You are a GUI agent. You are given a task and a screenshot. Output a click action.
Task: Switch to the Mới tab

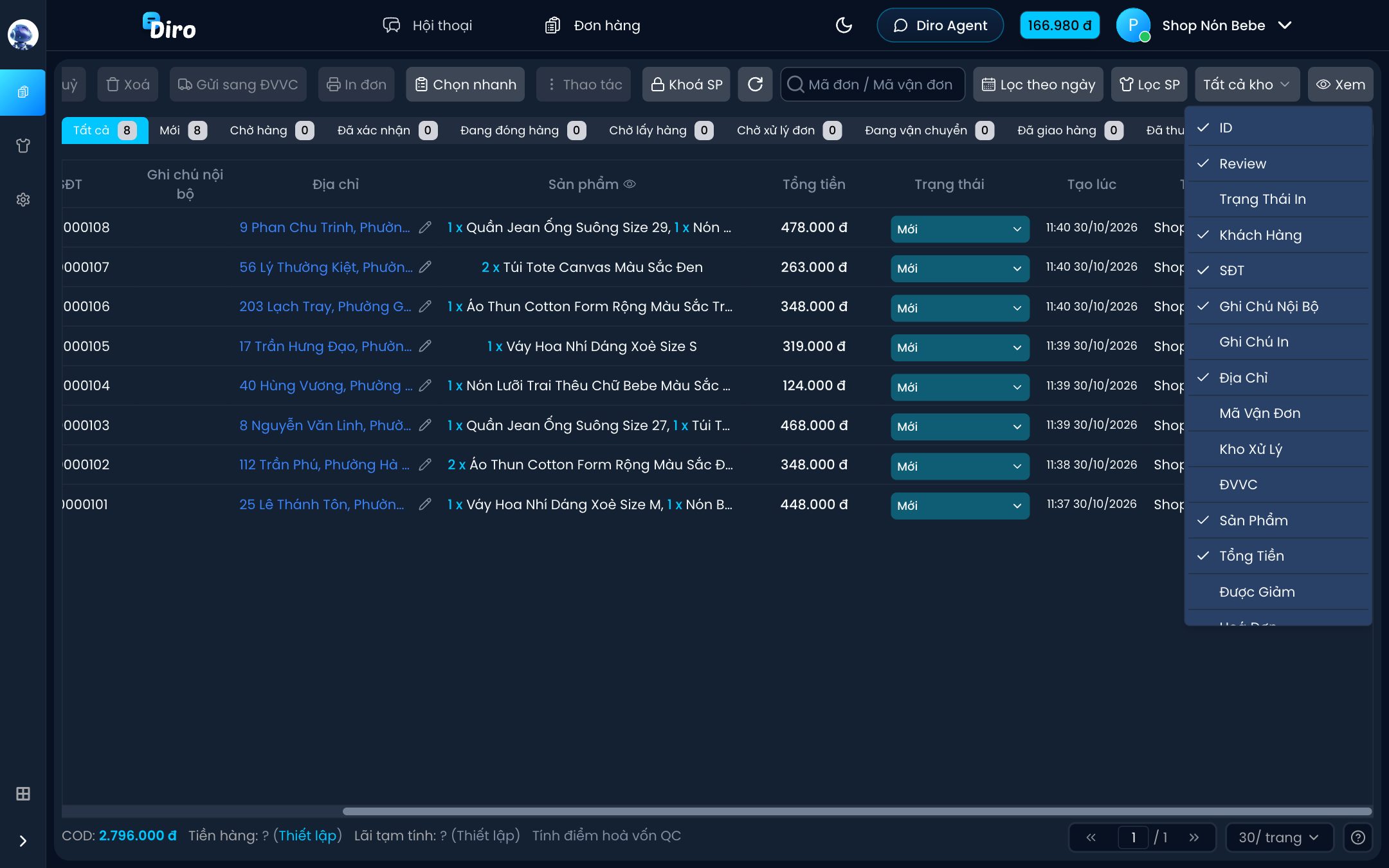pos(183,131)
